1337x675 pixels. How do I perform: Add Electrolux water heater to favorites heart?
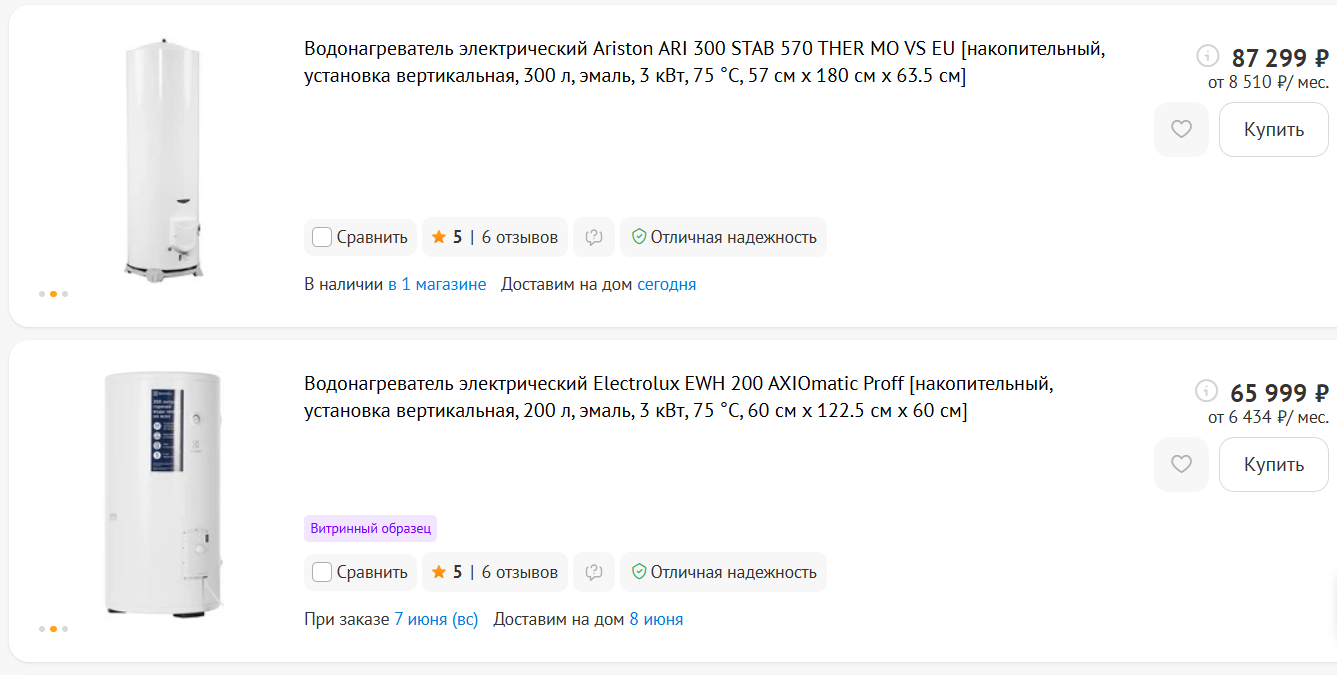point(1181,465)
